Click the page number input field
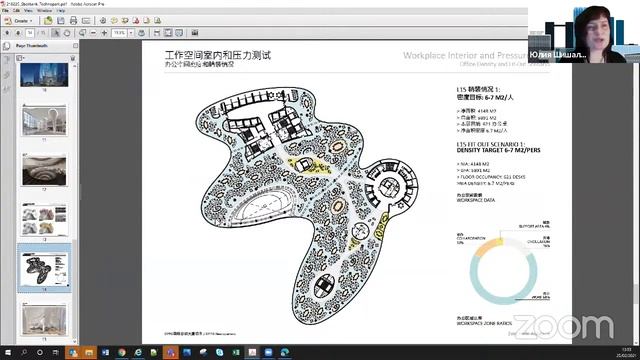This screenshot has width=640, height=360. 30,33
